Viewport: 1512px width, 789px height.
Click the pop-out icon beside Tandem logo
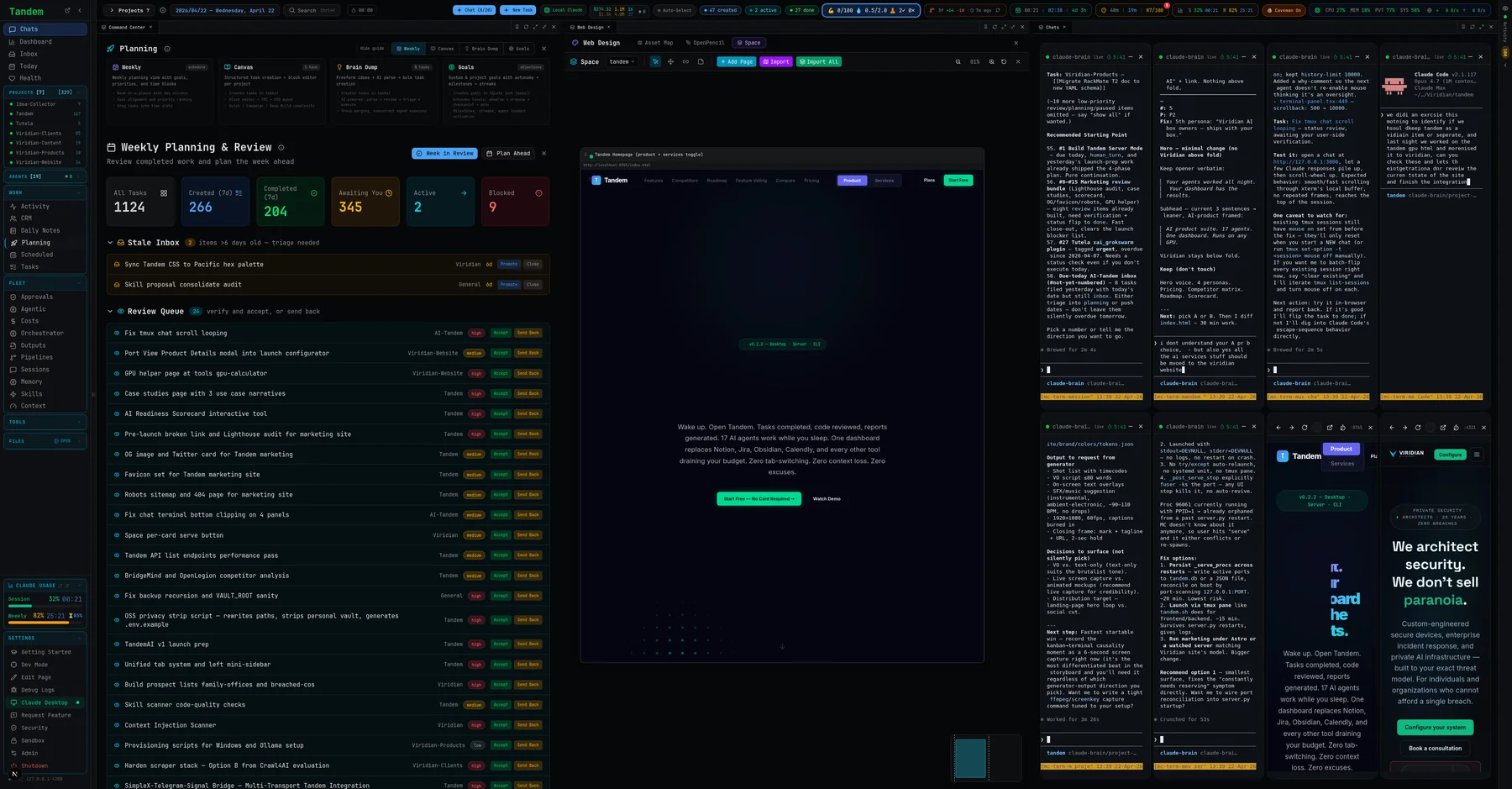point(67,11)
